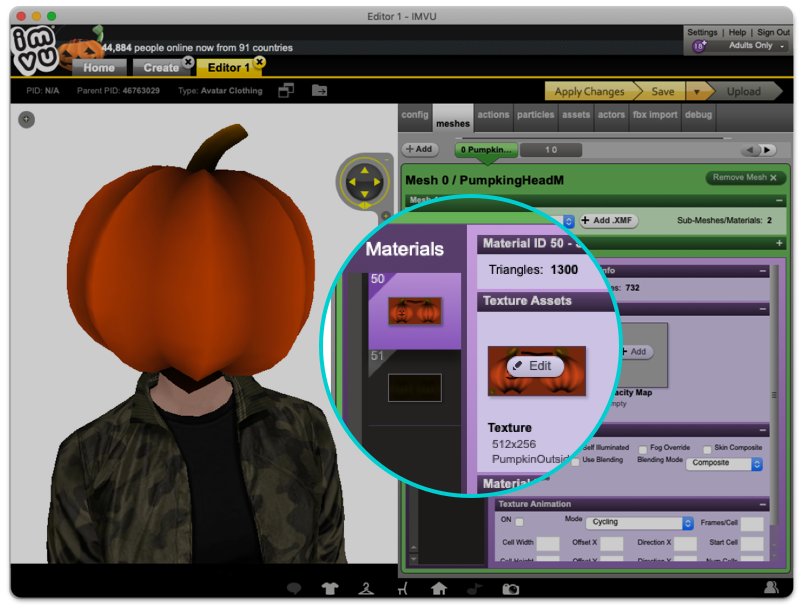Click the Frames/Cell input field
Image resolution: width=801 pixels, height=607 pixels.
(752, 523)
